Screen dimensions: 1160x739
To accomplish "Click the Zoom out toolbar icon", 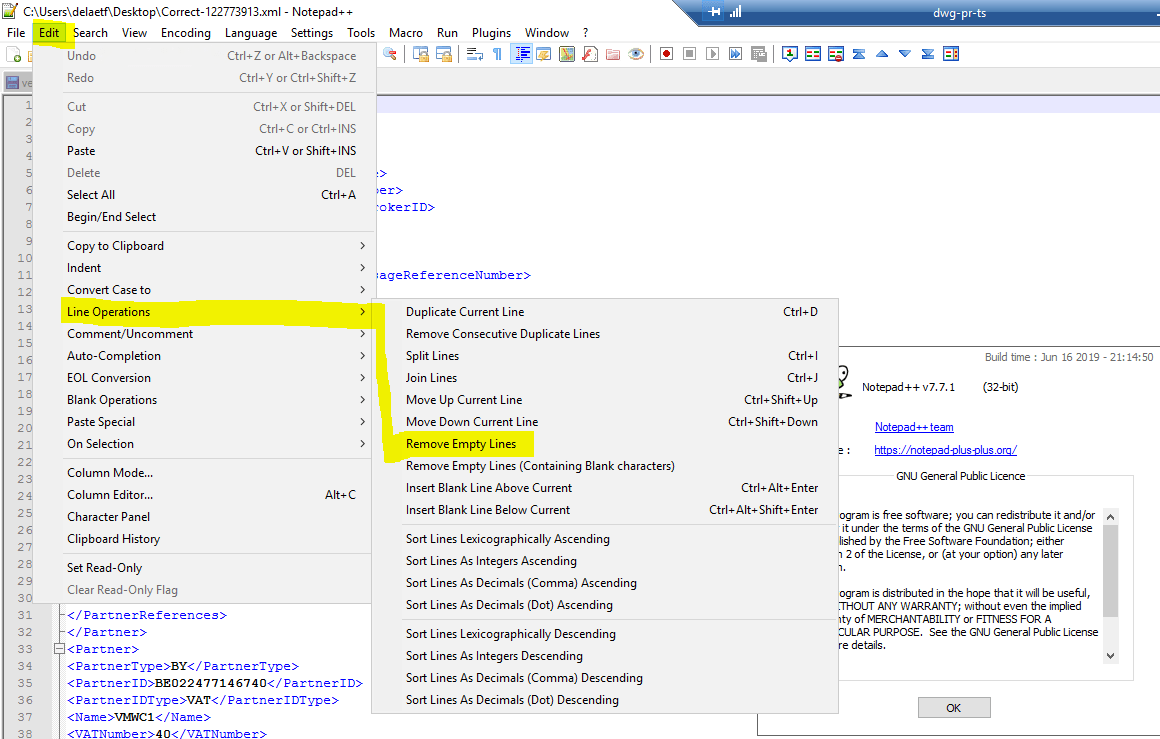I will pos(389,54).
